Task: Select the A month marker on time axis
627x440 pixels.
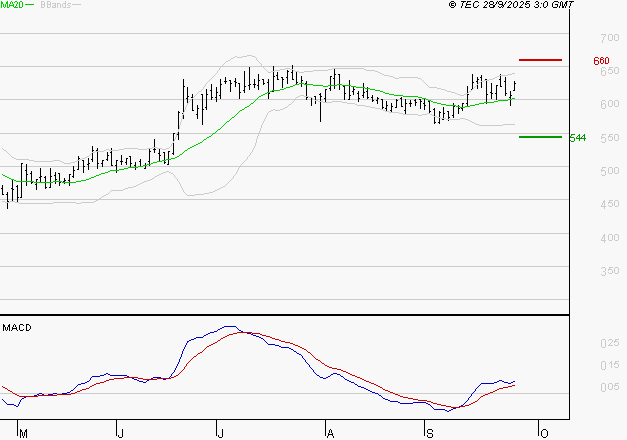Action: (329, 432)
